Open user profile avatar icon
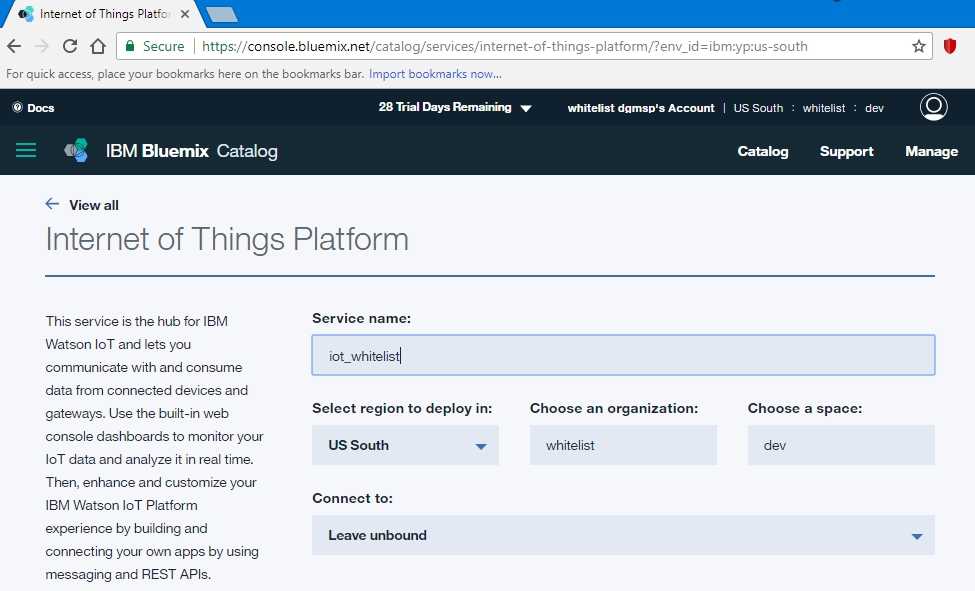Screen dimensions: 975x591 [933, 107]
